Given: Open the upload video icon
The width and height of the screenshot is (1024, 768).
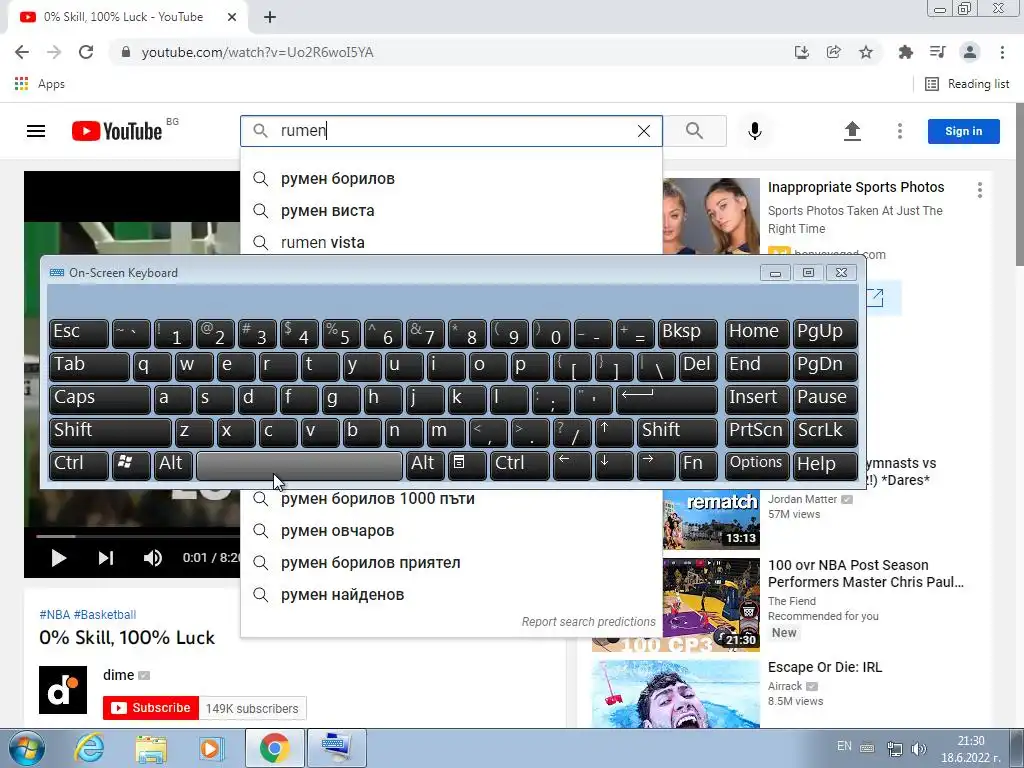Looking at the screenshot, I should (x=852, y=131).
